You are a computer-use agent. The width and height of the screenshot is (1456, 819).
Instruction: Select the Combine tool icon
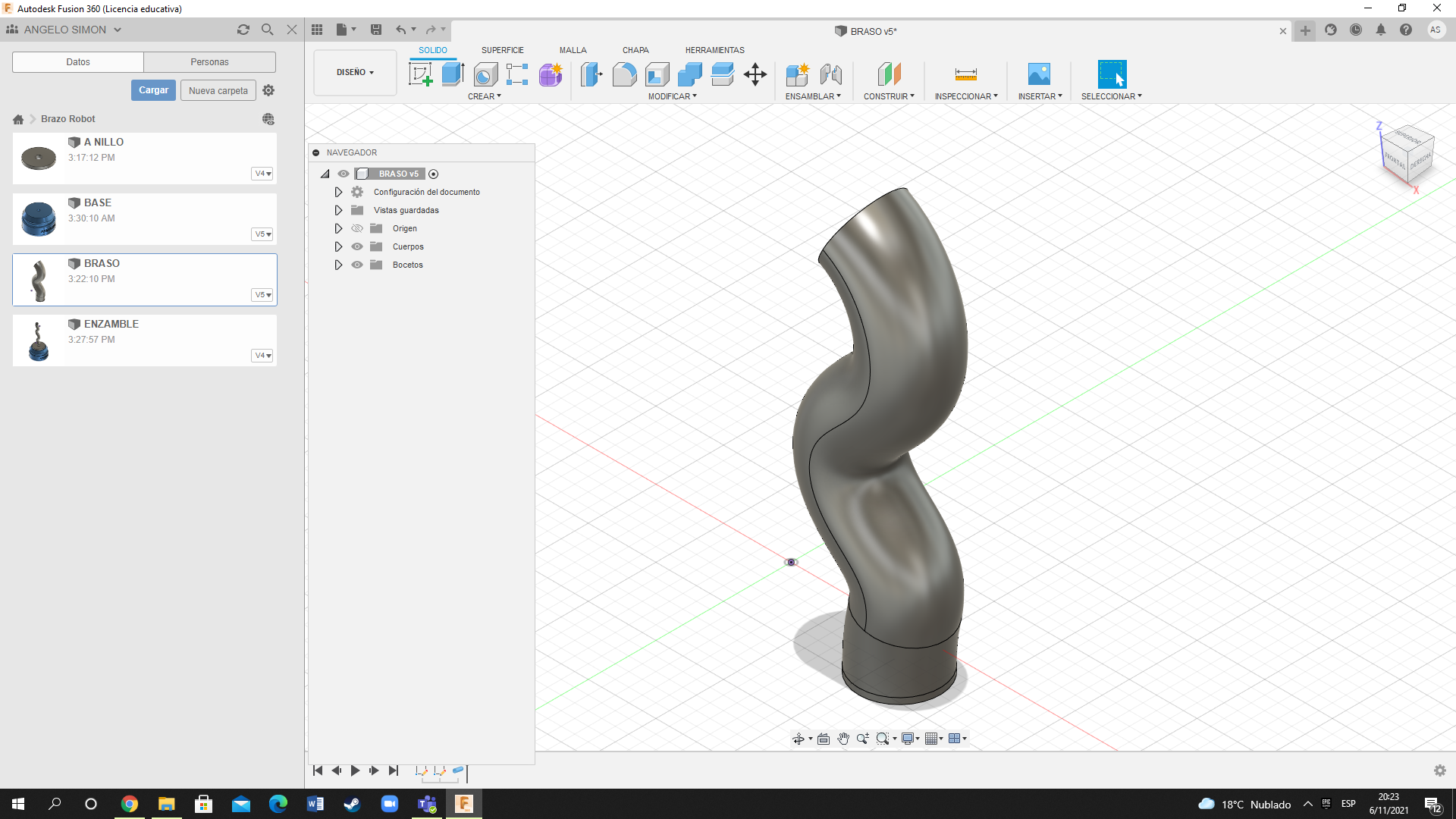[689, 74]
